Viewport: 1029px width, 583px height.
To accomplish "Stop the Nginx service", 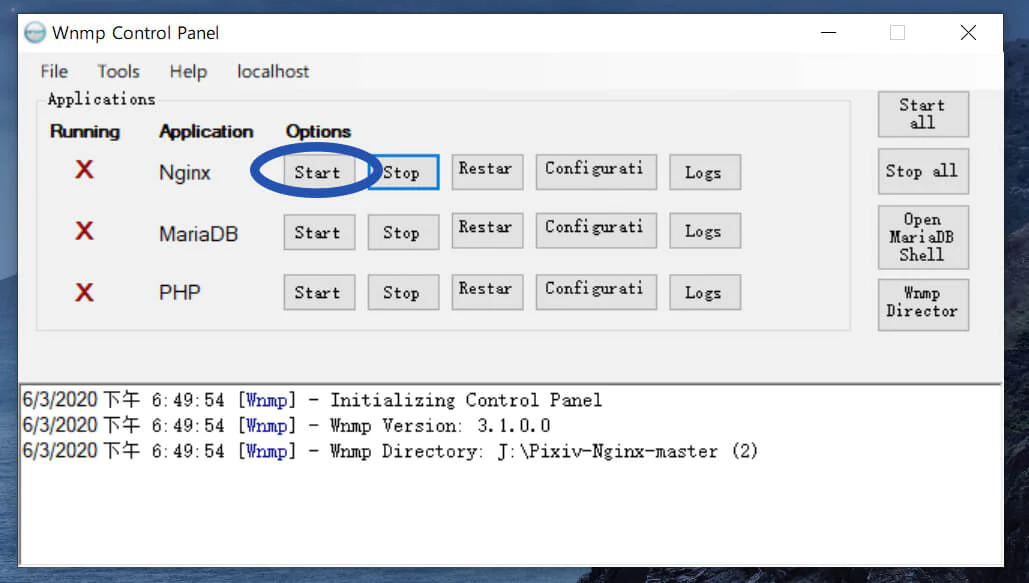I will (403, 172).
